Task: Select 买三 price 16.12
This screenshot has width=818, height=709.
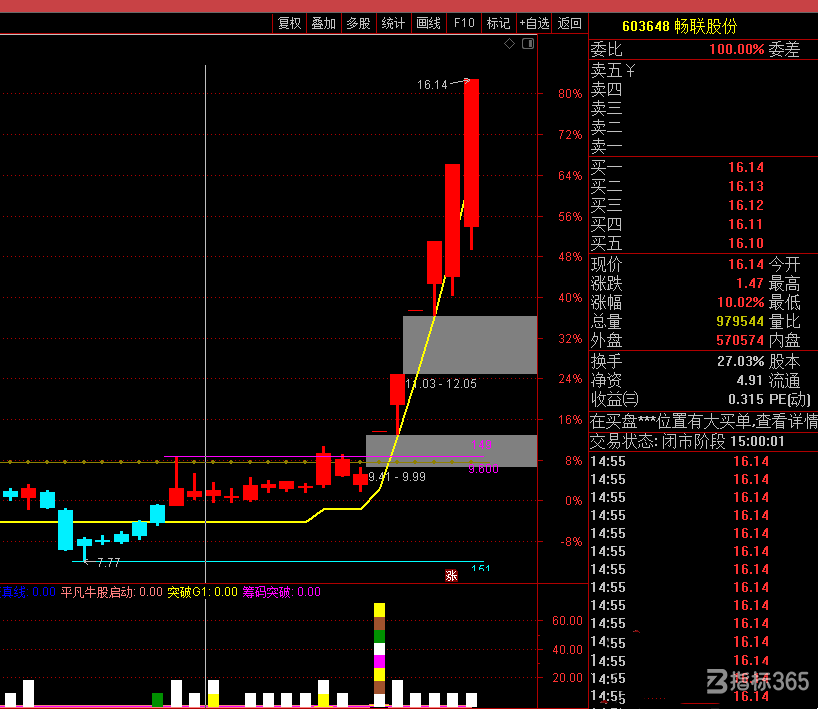Action: tap(746, 205)
